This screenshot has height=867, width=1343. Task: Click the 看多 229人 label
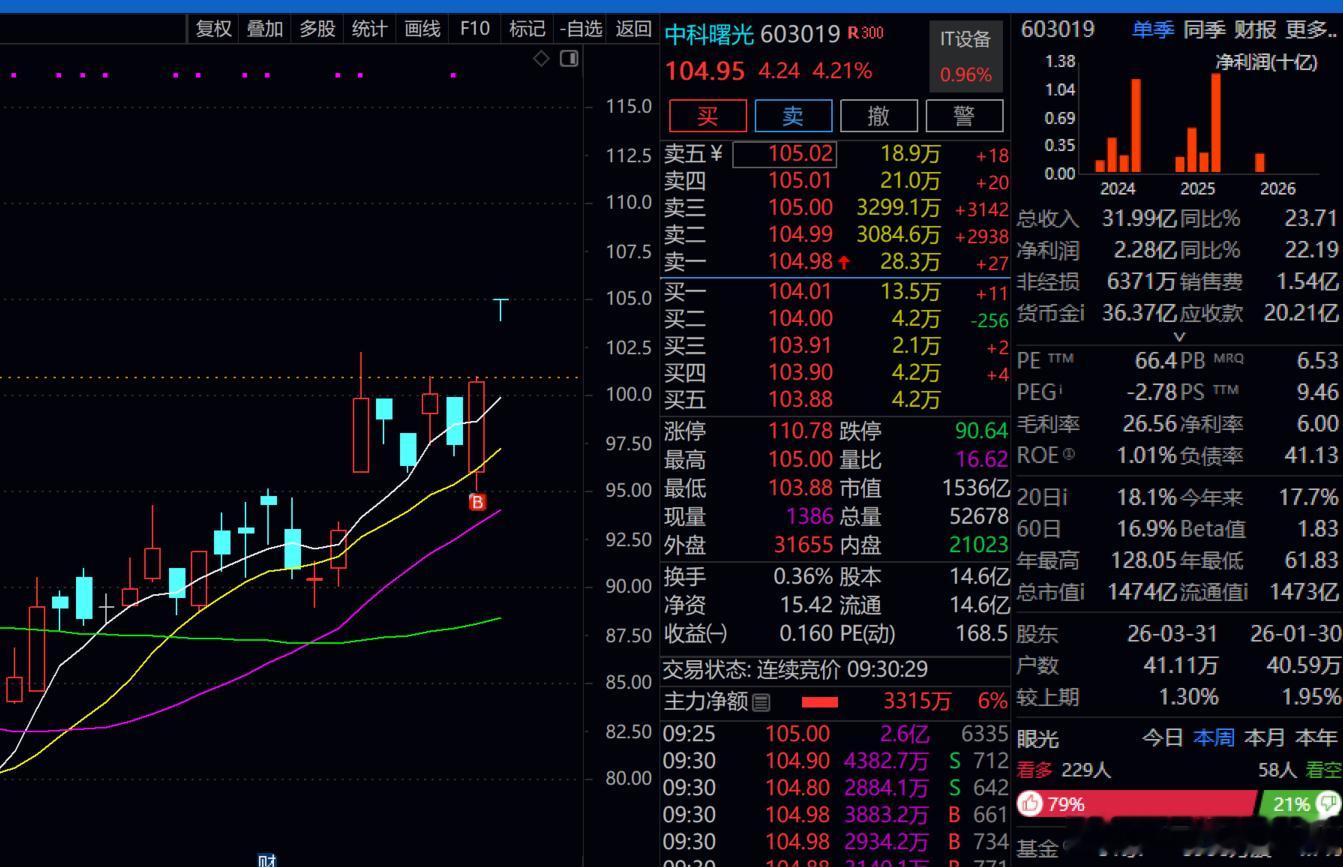1063,770
